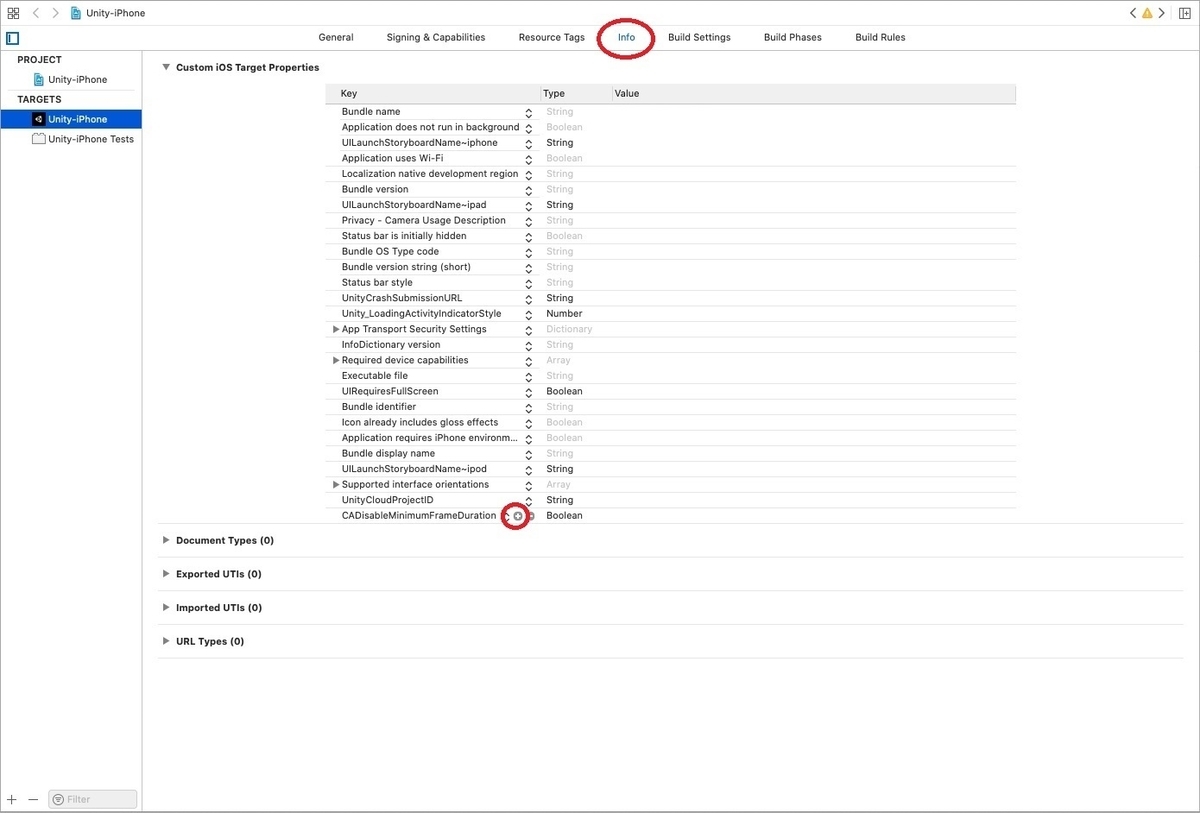Click the remove row minus icon beside CADisableMinimumFrameDuration

click(x=531, y=516)
